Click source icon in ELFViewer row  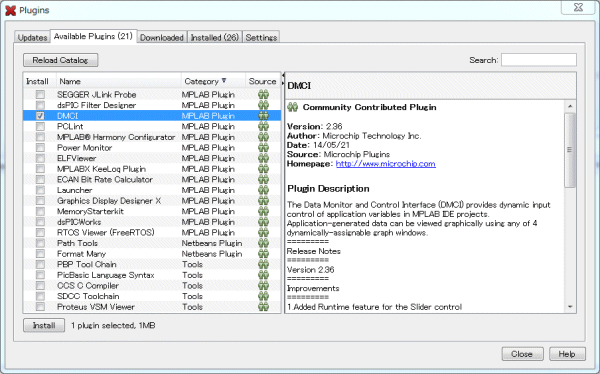tap(263, 158)
